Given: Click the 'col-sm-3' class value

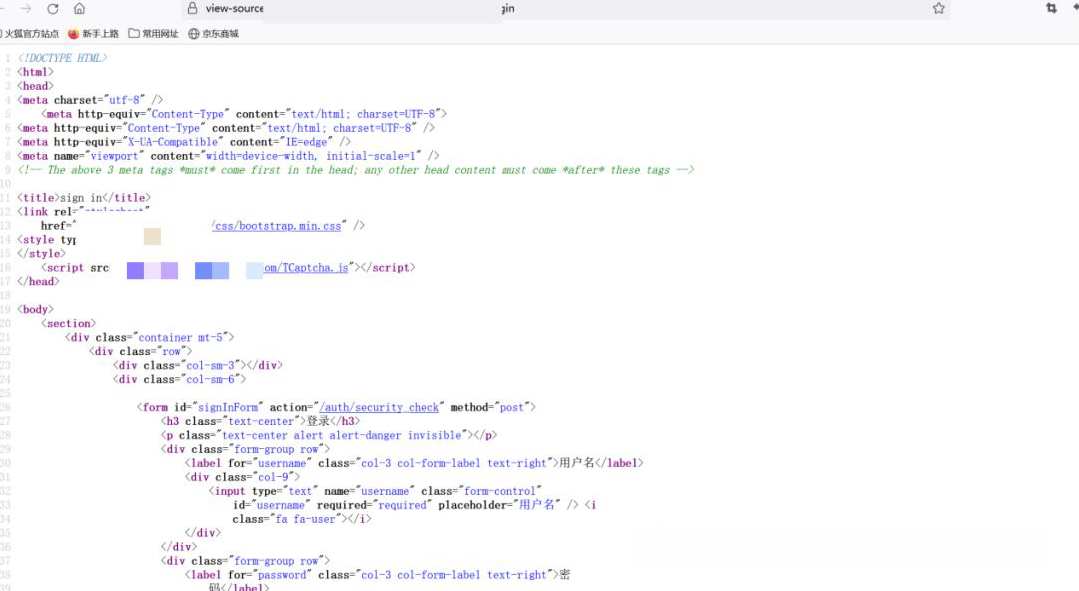Looking at the screenshot, I should coord(210,365).
